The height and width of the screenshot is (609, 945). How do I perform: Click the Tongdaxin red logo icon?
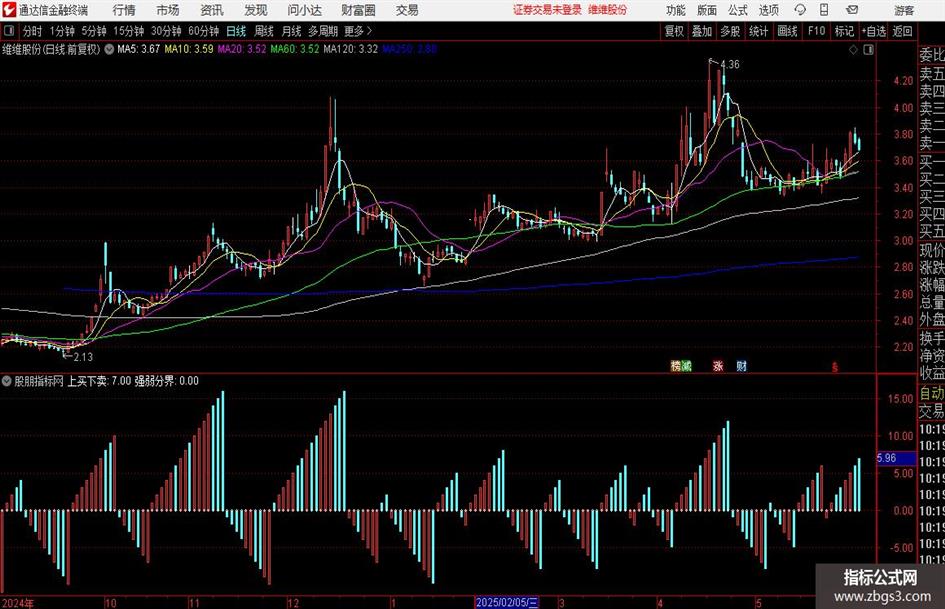[x=9, y=10]
